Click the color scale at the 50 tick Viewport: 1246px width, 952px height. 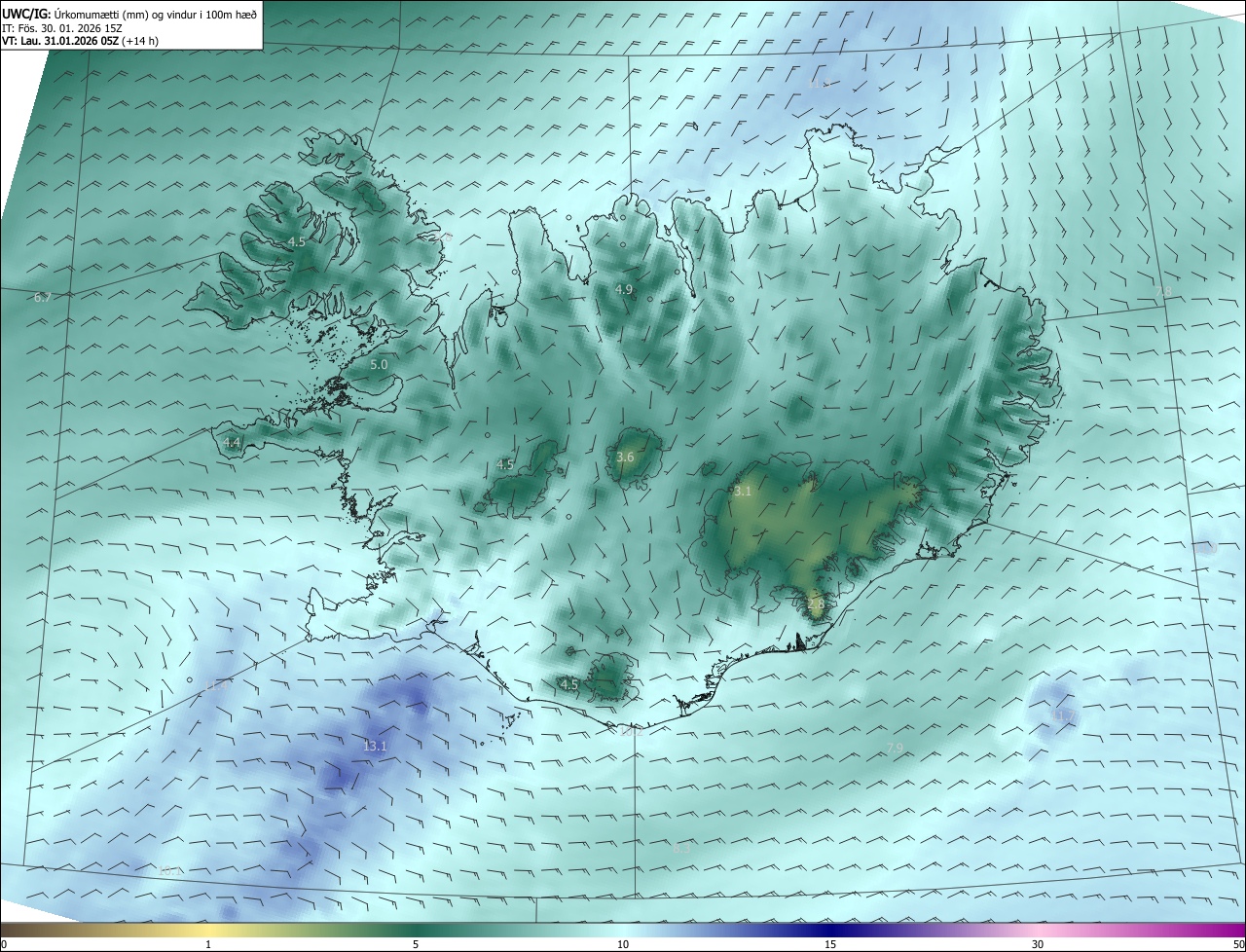coord(1239,944)
